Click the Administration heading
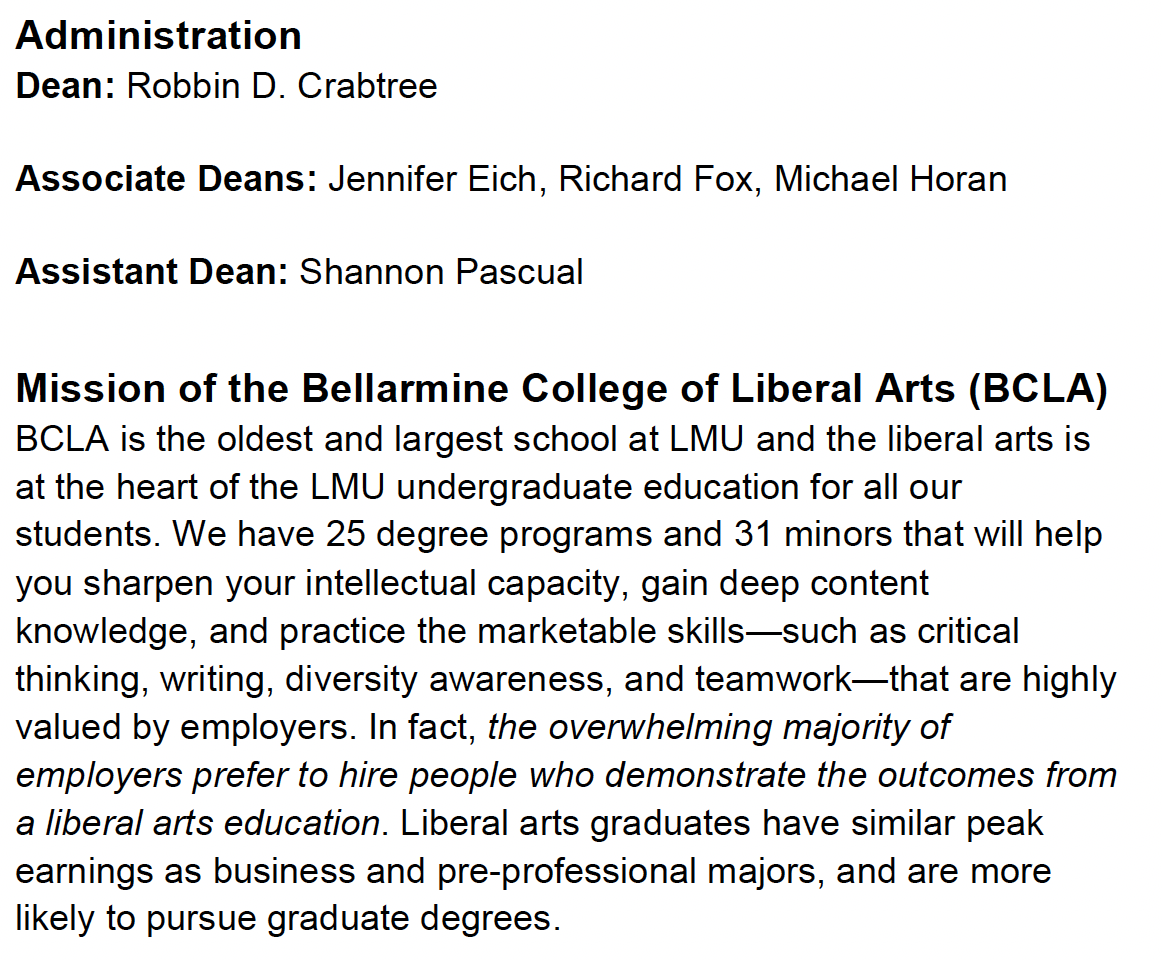 click(159, 36)
